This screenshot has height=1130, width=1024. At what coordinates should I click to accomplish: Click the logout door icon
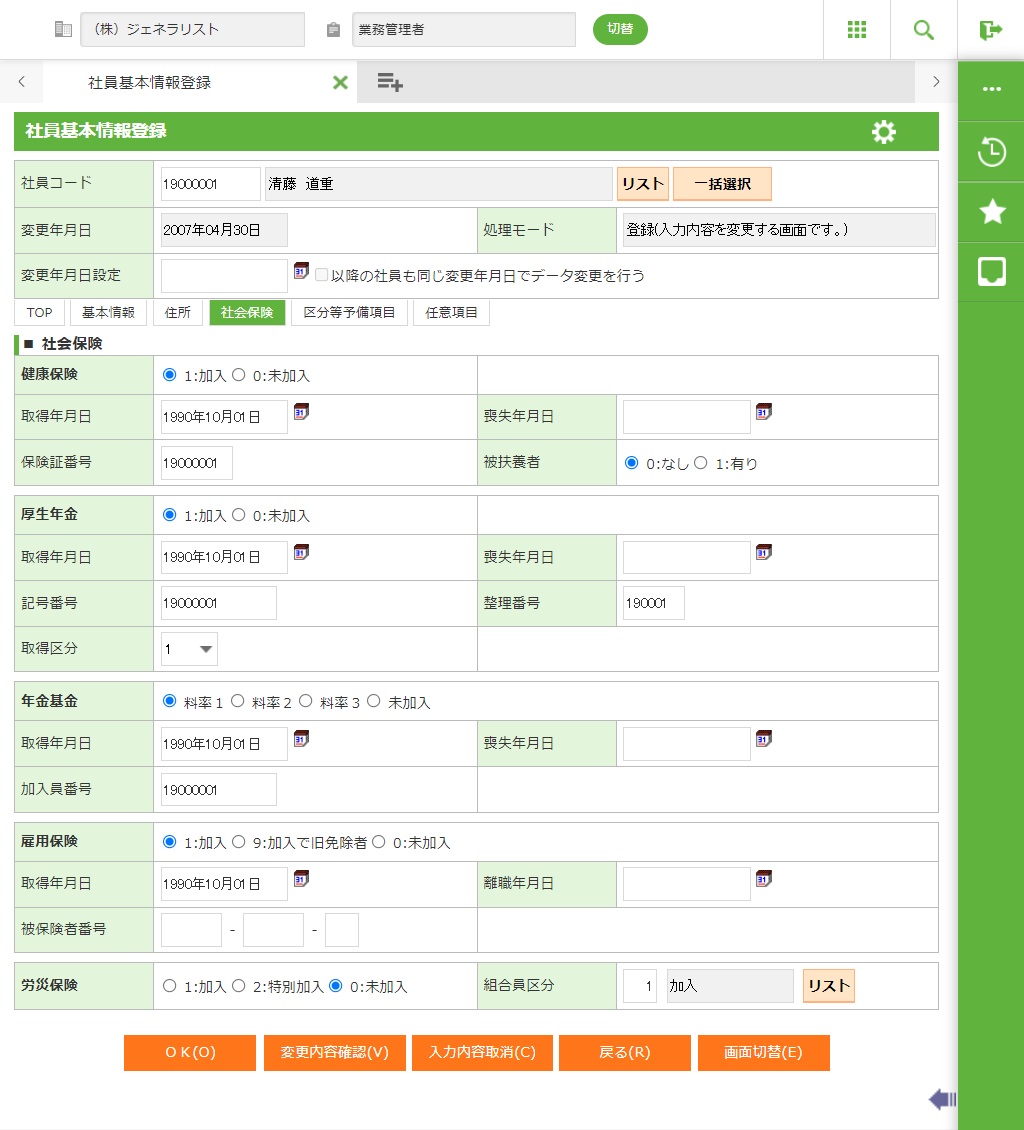point(990,30)
